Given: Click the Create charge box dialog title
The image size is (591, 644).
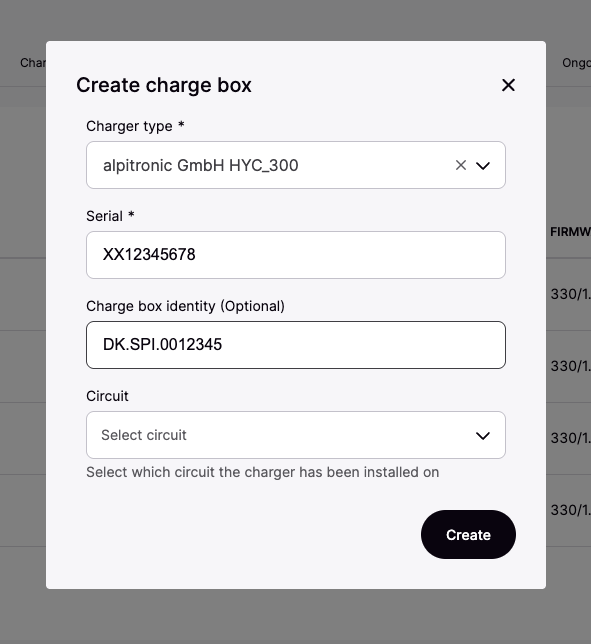Looking at the screenshot, I should tap(164, 85).
